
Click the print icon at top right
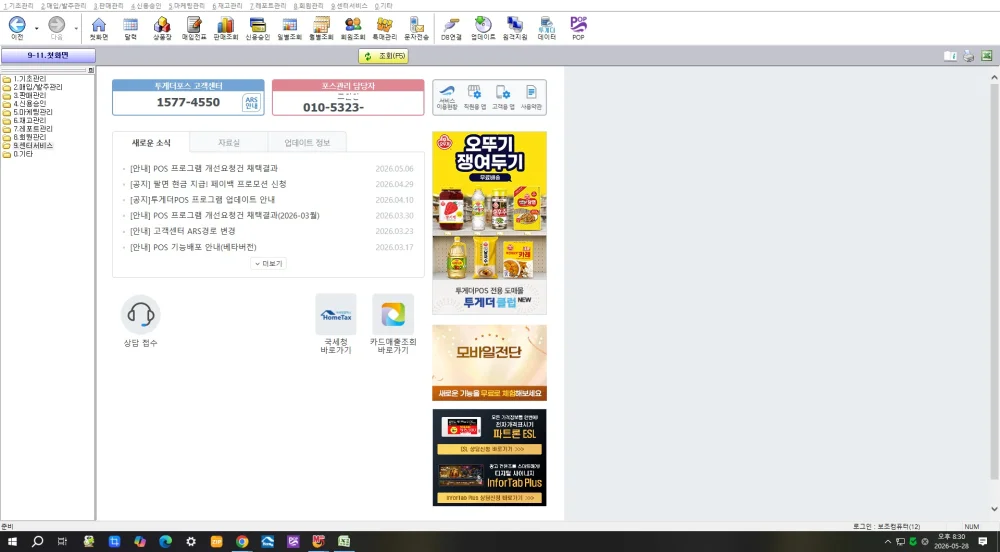(x=968, y=56)
